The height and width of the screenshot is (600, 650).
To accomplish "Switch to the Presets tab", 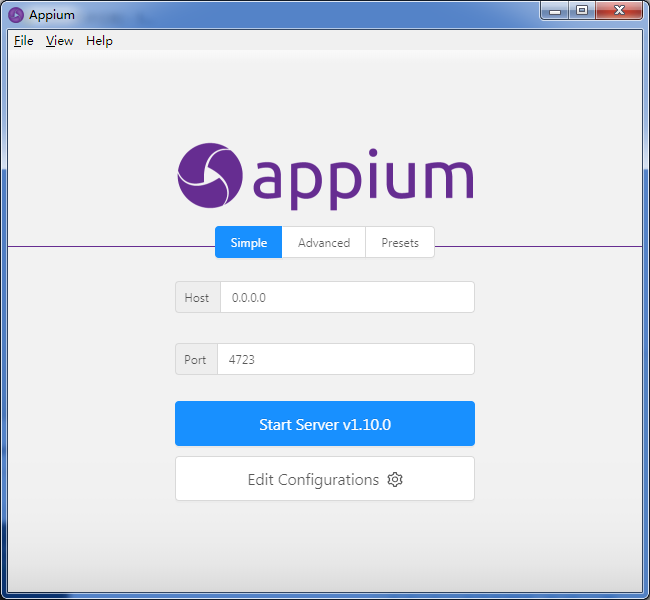I will pos(400,242).
